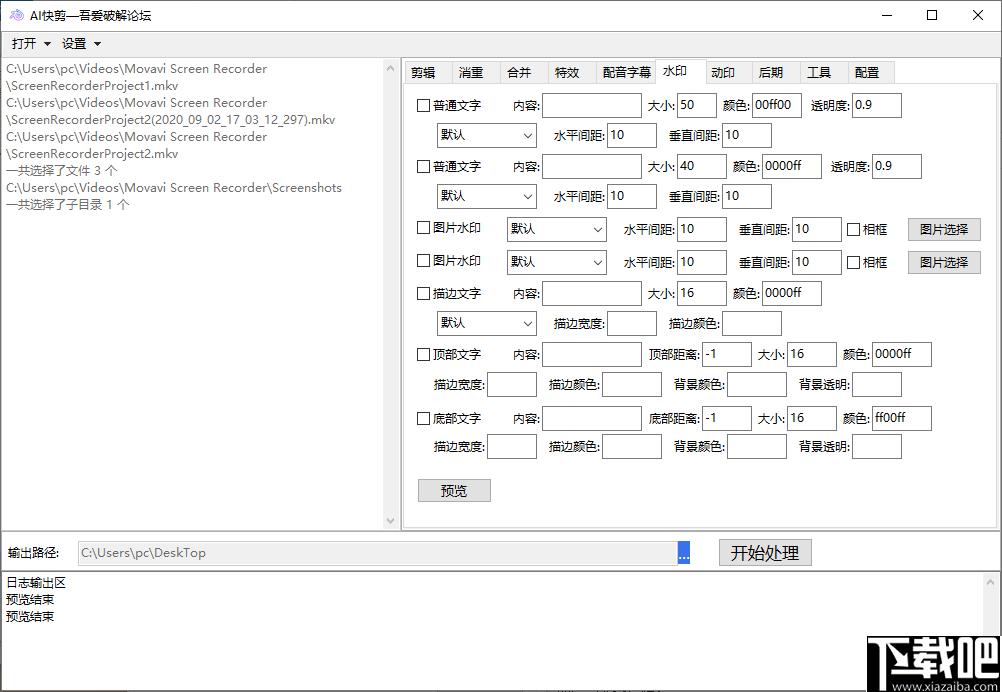1002x692 pixels.
Task: Click the 一共选择了文件 3 个 line
Action: [62, 171]
